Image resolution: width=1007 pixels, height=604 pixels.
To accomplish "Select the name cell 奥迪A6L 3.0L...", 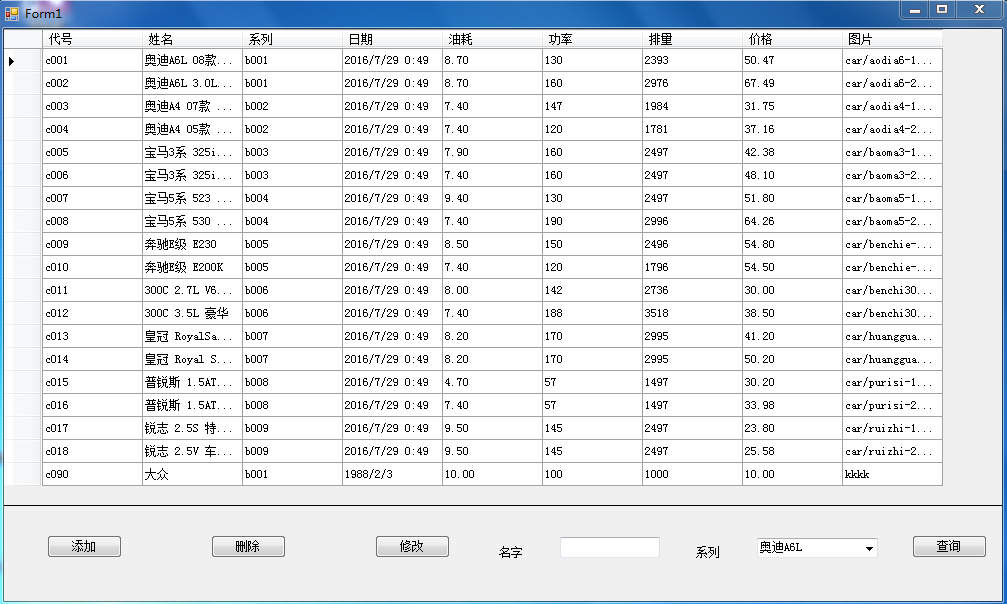I will pos(193,84).
